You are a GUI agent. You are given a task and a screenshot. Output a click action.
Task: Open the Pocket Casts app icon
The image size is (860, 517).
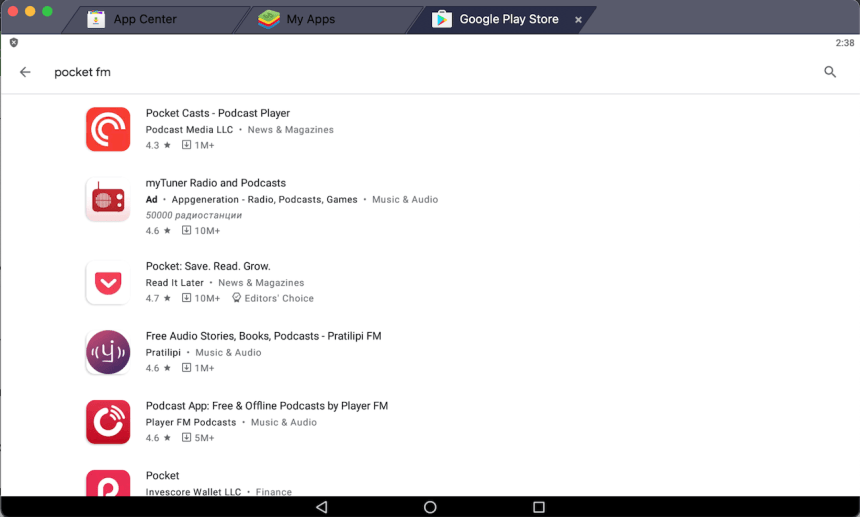coord(108,129)
